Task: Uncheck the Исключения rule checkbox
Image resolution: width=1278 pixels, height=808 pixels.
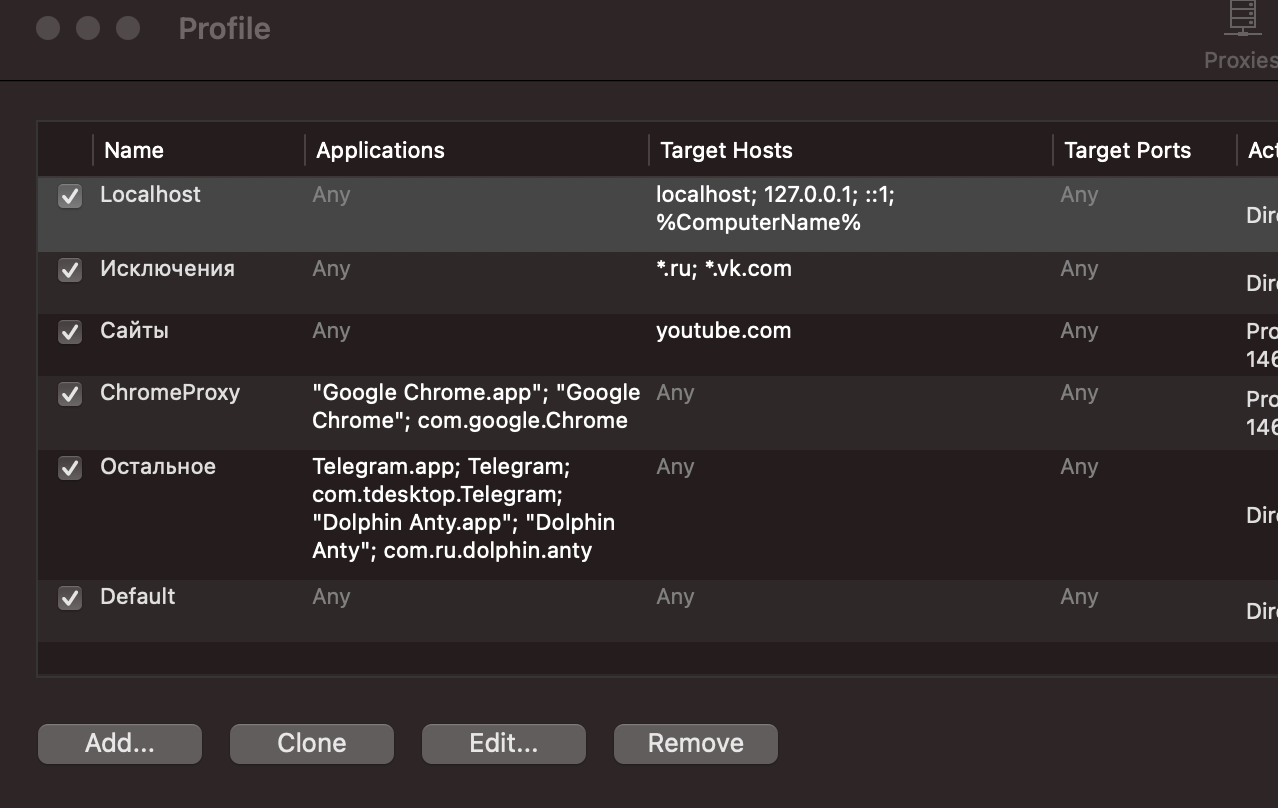Action: click(70, 270)
